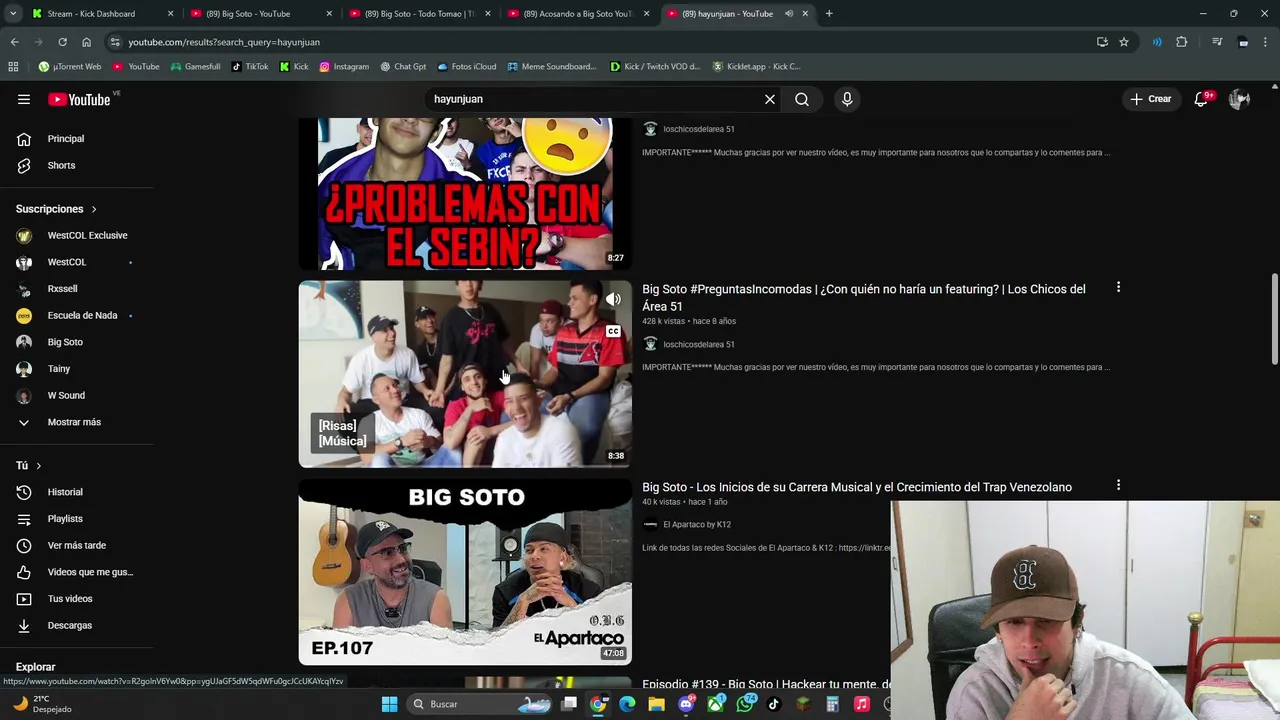Open Tus videos in the sidebar
The width and height of the screenshot is (1280, 720).
70,599
